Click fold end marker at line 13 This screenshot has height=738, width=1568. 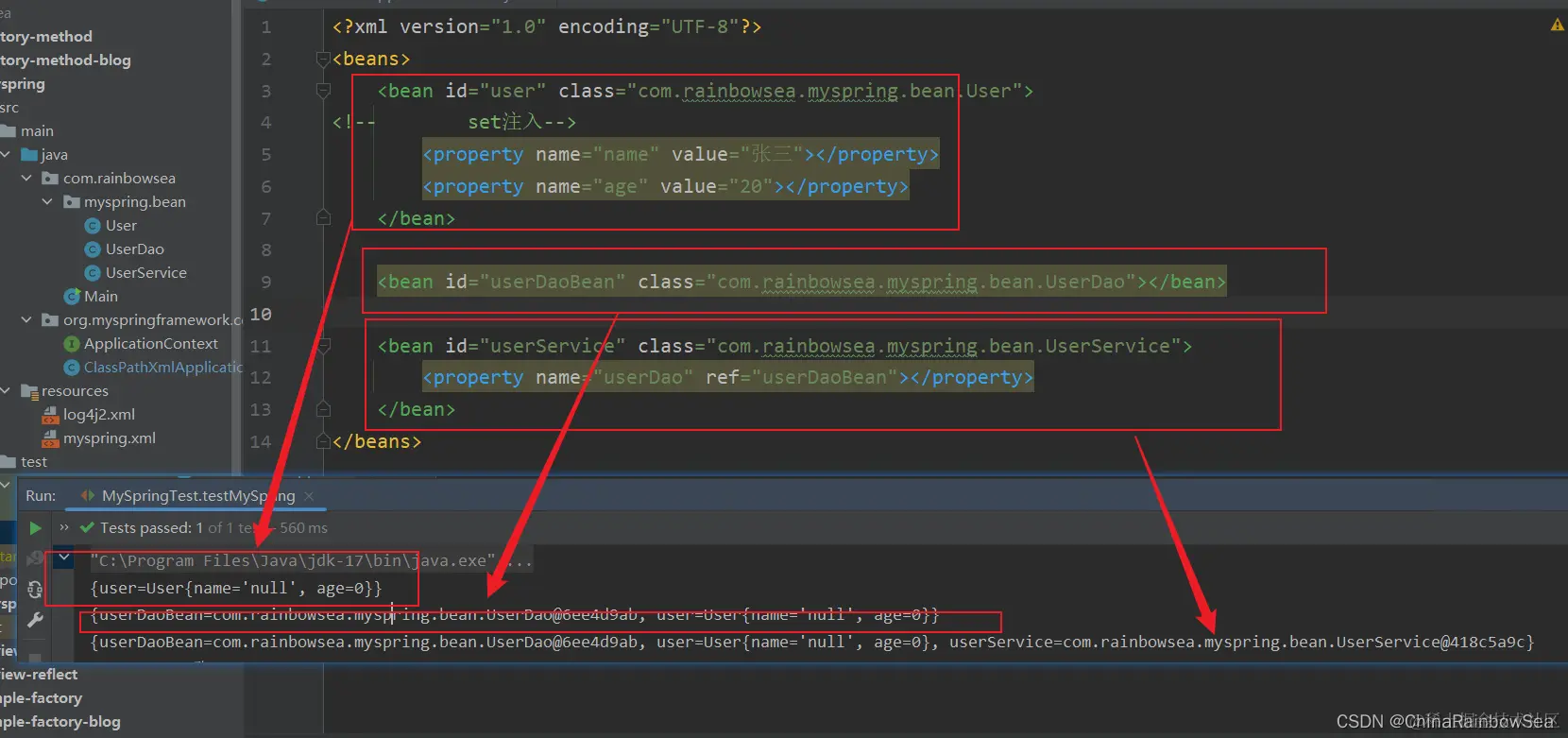[x=323, y=409]
